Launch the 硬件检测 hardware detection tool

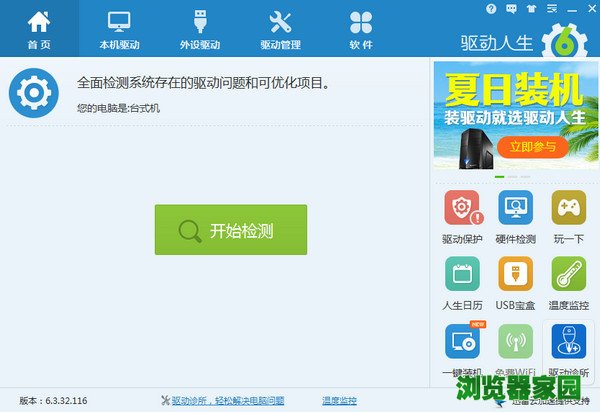pyautogui.click(x=515, y=209)
